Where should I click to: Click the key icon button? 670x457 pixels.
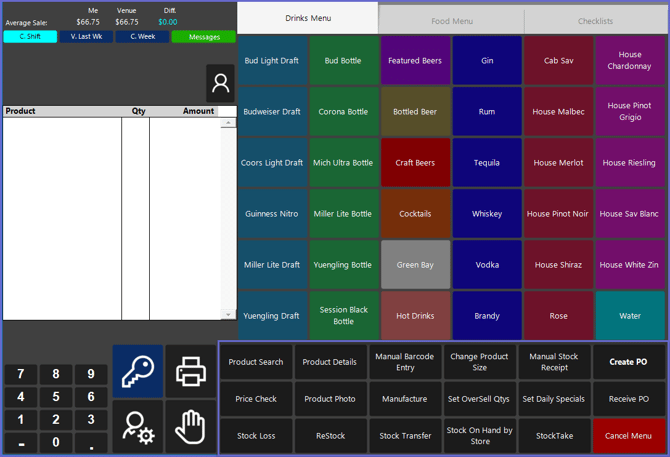(x=137, y=371)
